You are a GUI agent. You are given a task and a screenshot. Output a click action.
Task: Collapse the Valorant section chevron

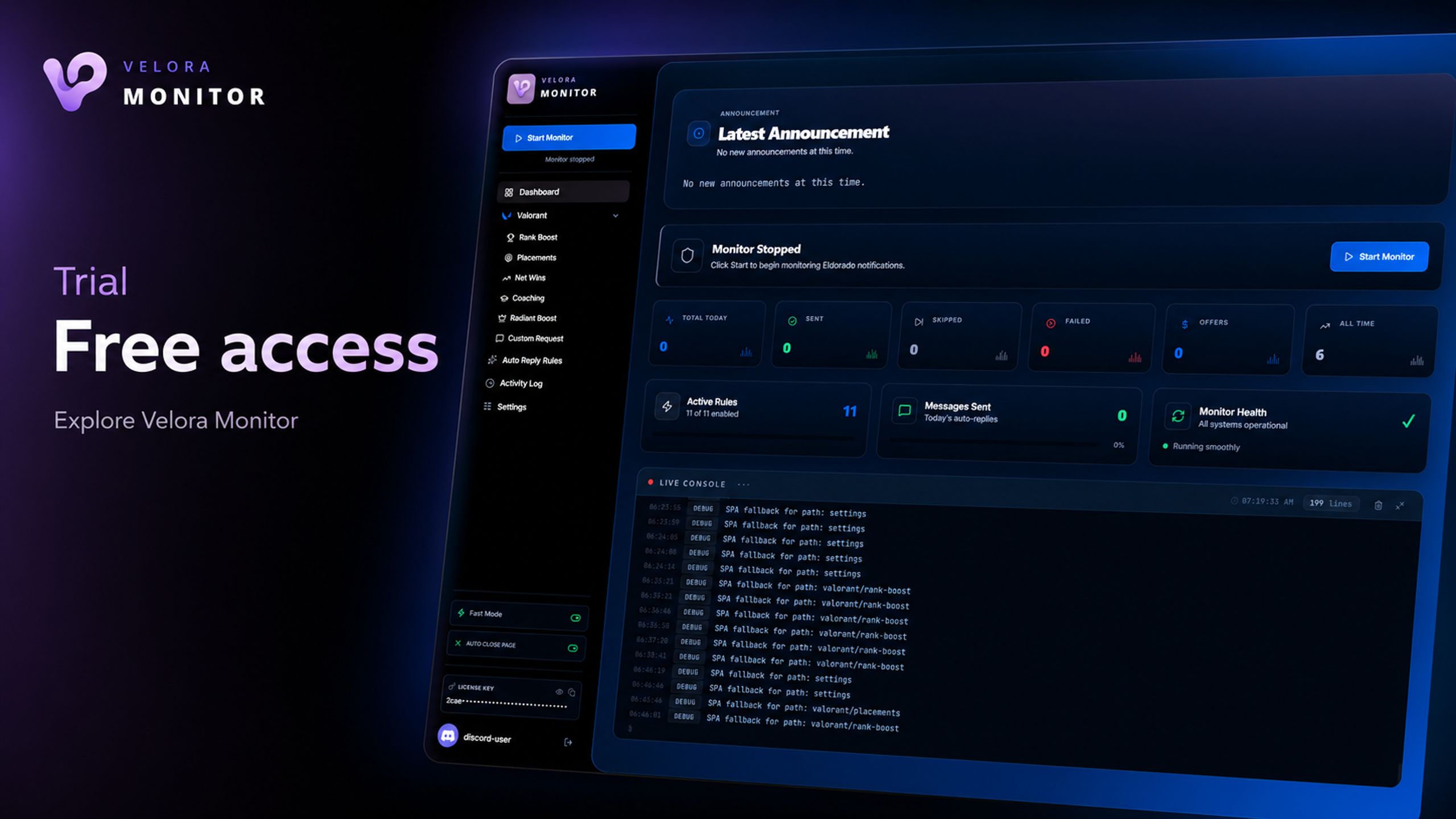point(615,216)
